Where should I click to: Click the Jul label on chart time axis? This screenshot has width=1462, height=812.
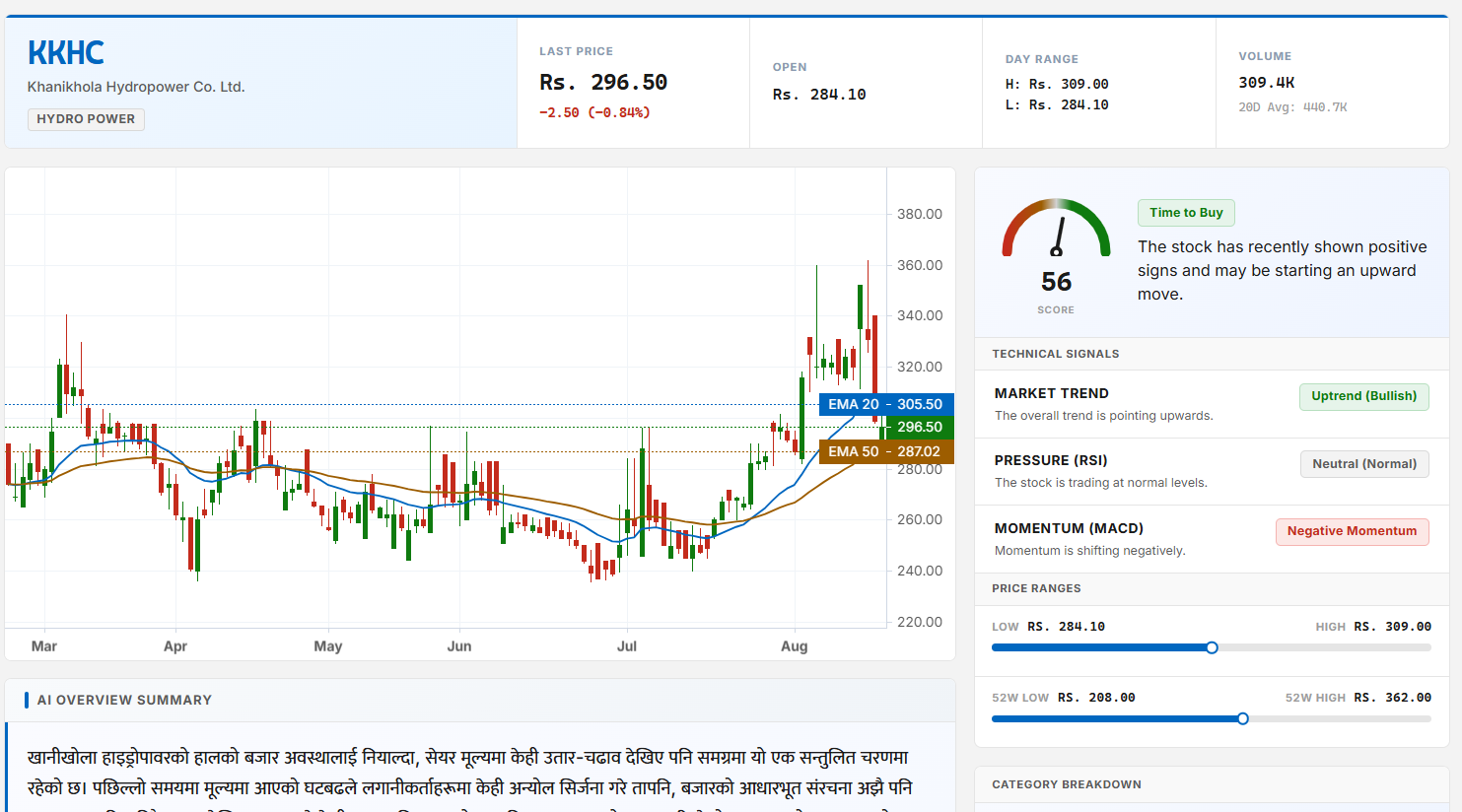(x=627, y=646)
